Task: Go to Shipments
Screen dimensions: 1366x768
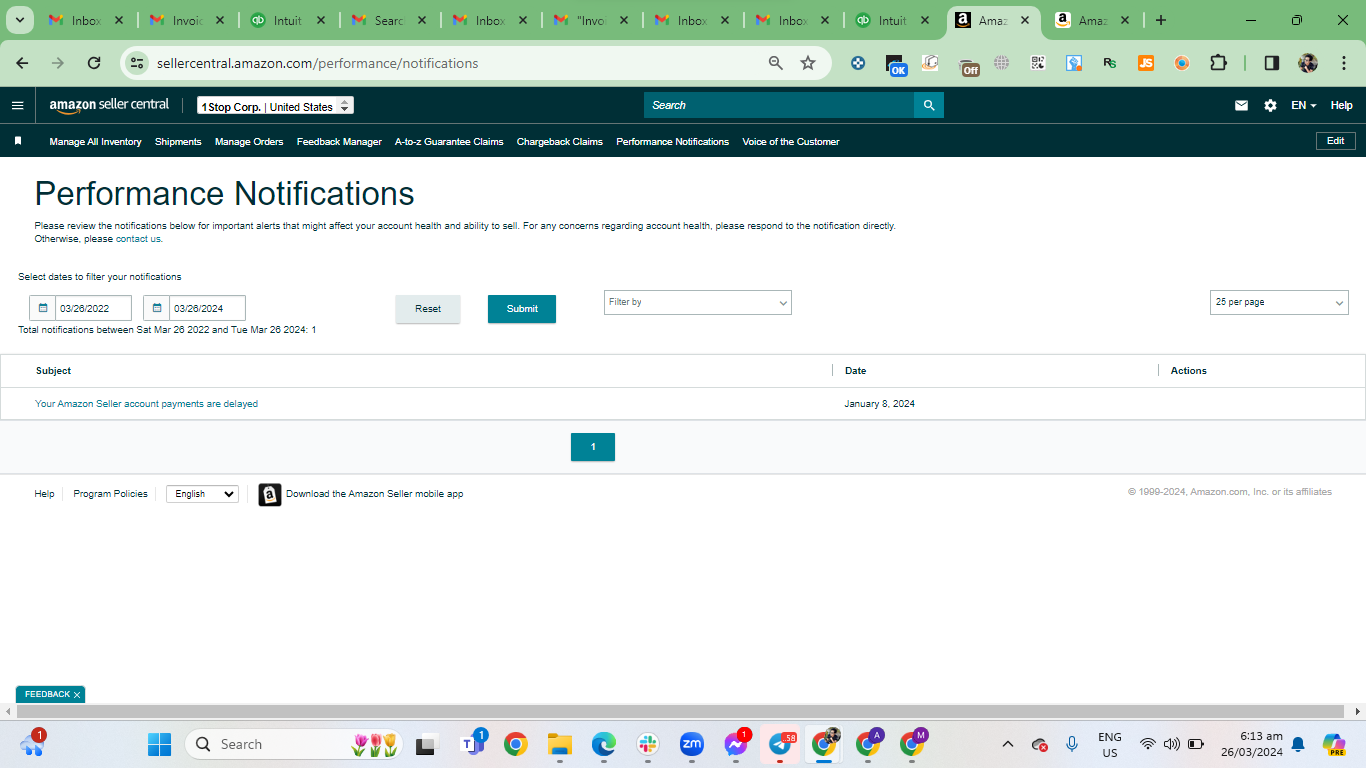Action: (x=178, y=142)
